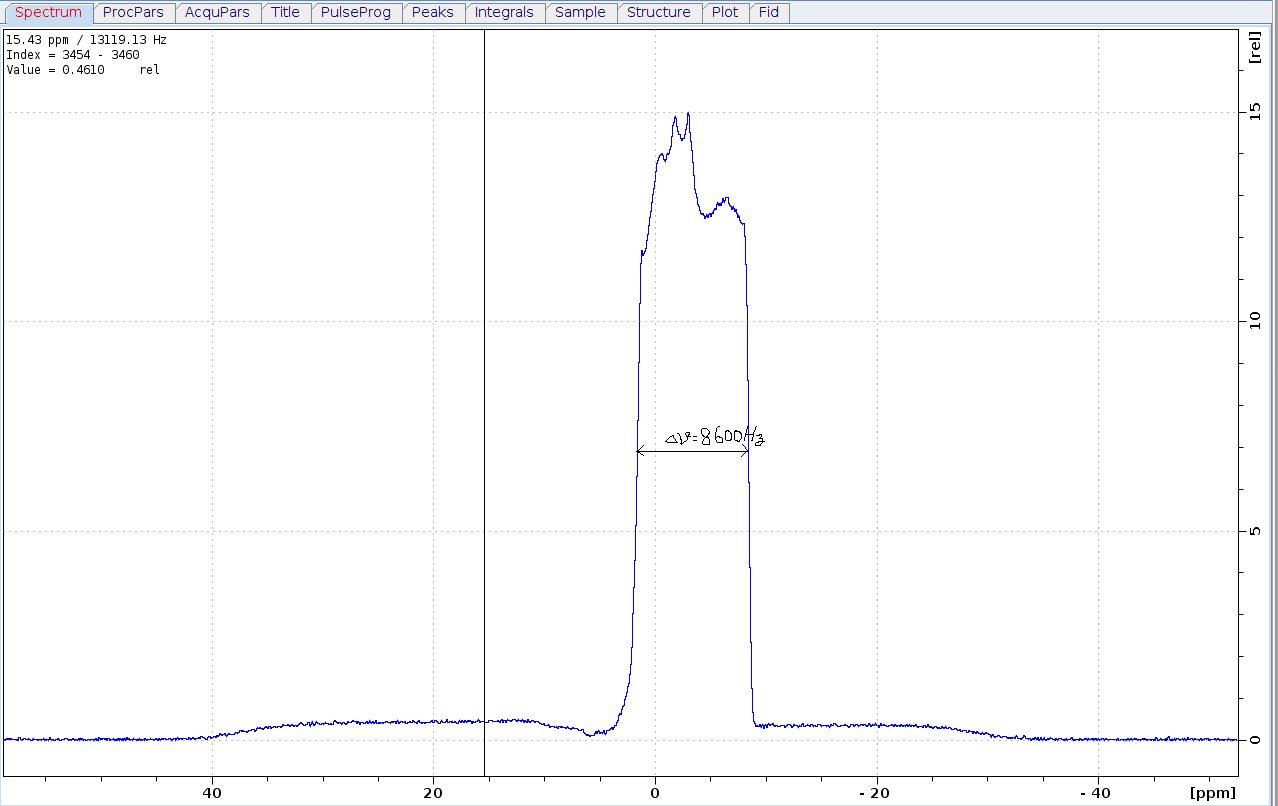Click the handwritten 8600 Hz linewidth annotation

tap(716, 437)
